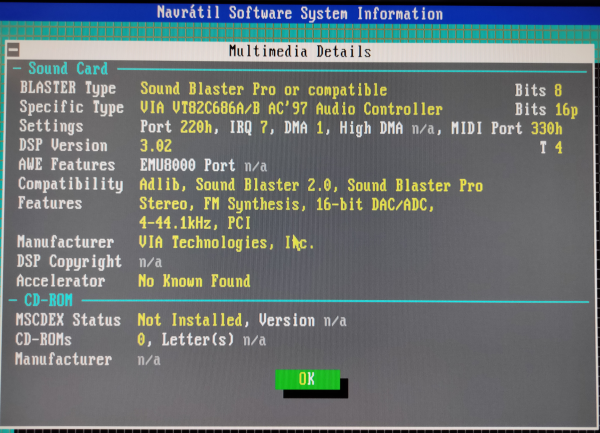
Task: Click the Navrátil Software System Information header
Action: 300,13
